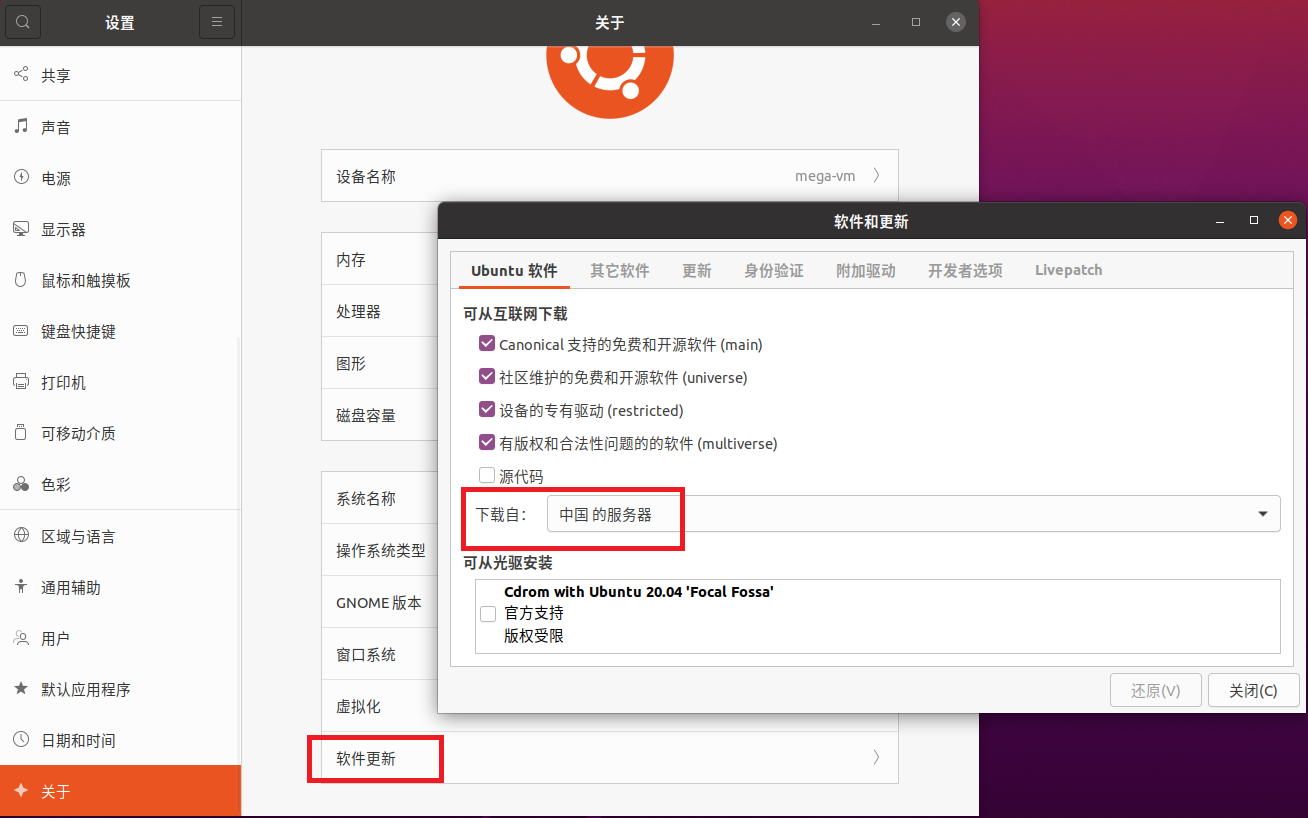Uncheck the multiverse software checkbox
Screen dimensions: 1308x818
click(487, 443)
